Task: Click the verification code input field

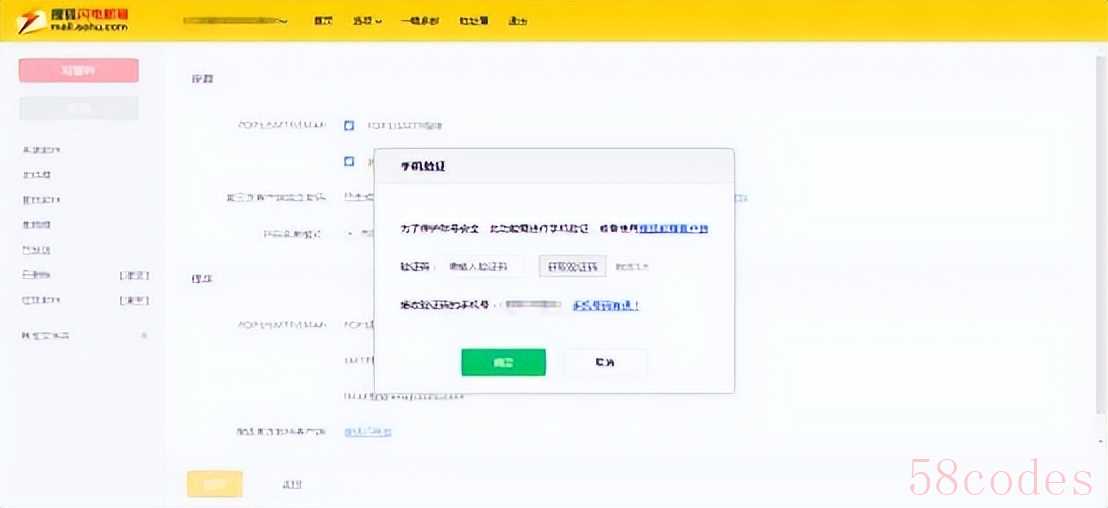Action: (484, 267)
